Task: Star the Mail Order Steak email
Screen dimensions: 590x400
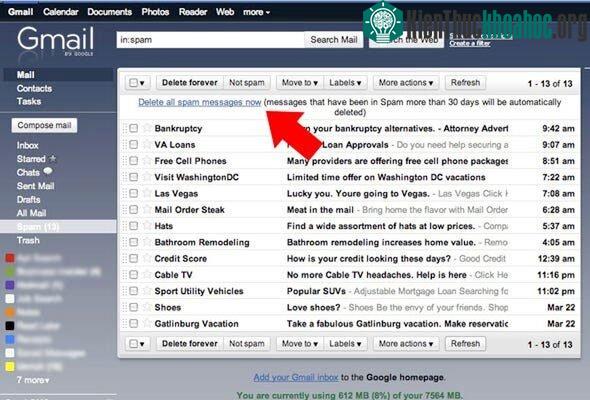Action: [147, 209]
